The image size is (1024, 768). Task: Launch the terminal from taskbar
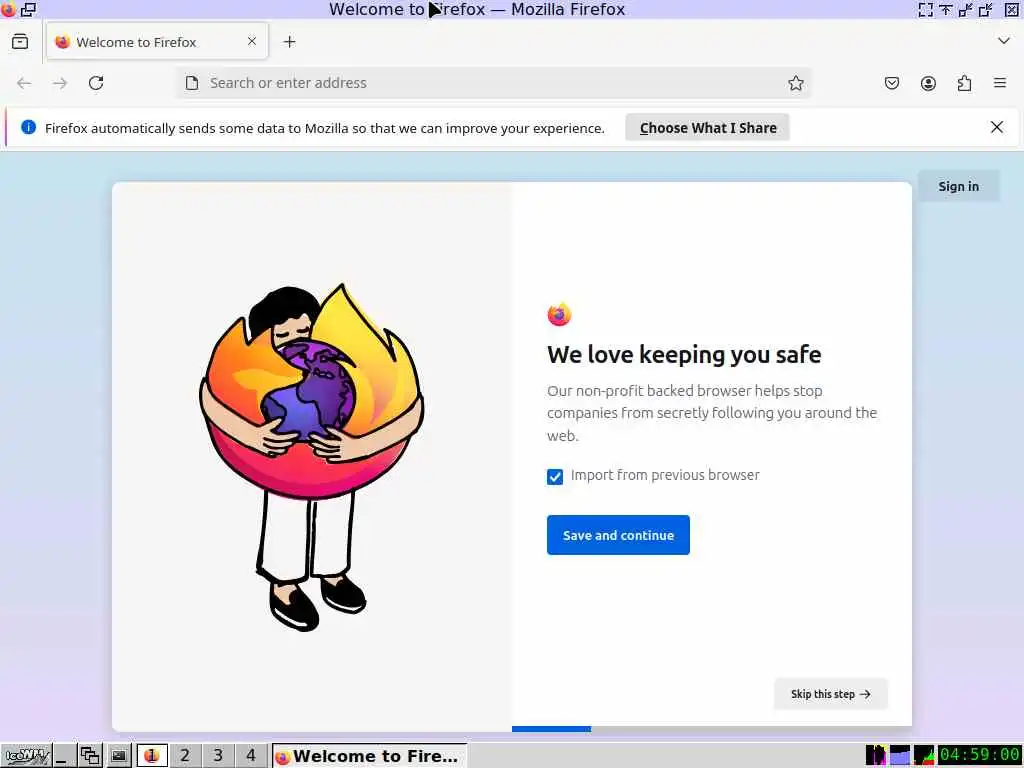pyautogui.click(x=119, y=756)
